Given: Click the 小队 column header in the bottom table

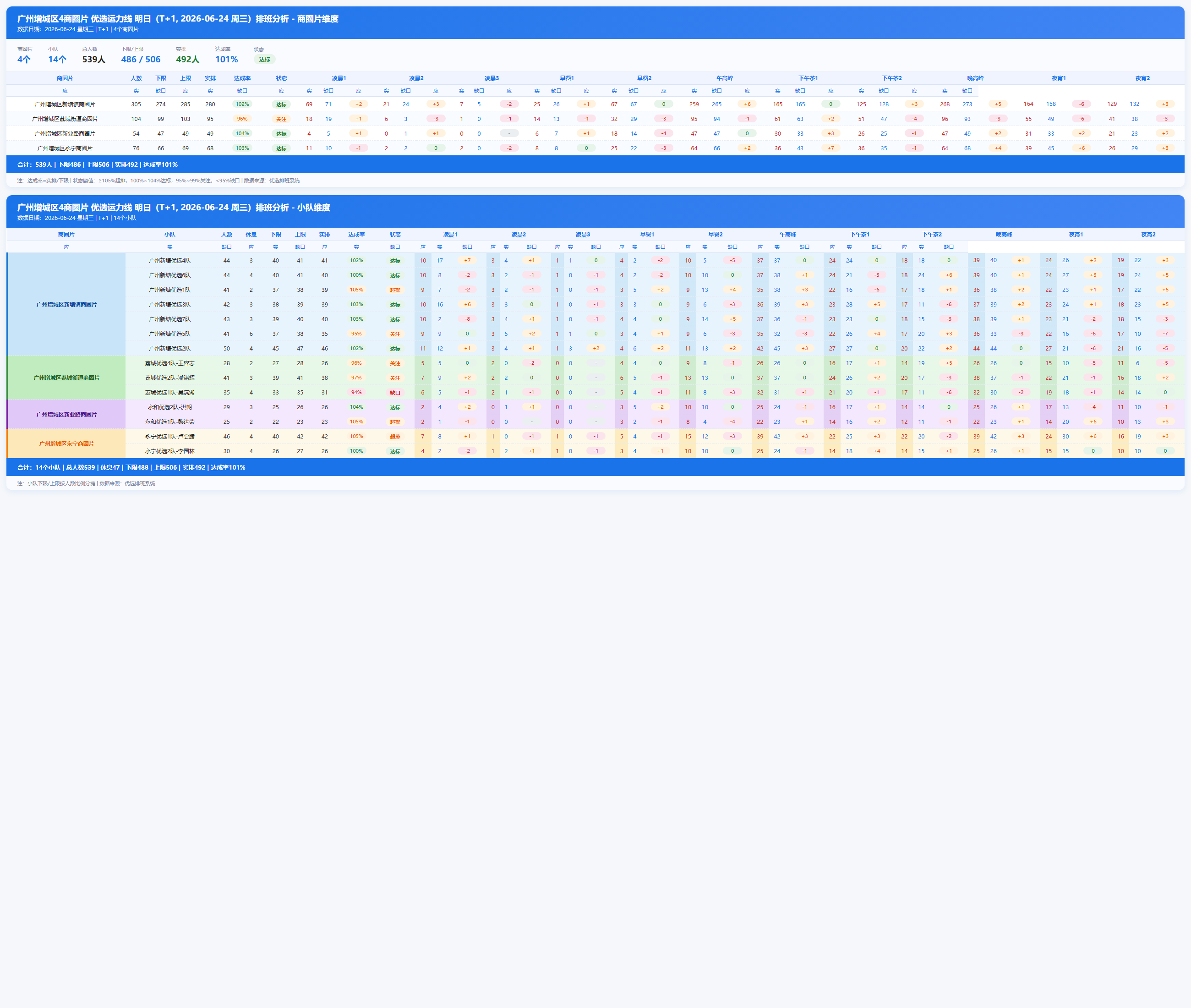Looking at the screenshot, I should click(169, 234).
